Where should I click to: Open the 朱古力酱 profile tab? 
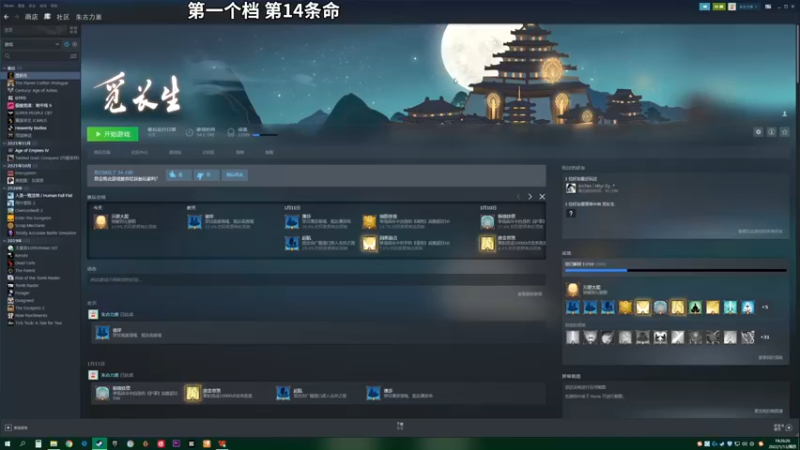[x=88, y=17]
